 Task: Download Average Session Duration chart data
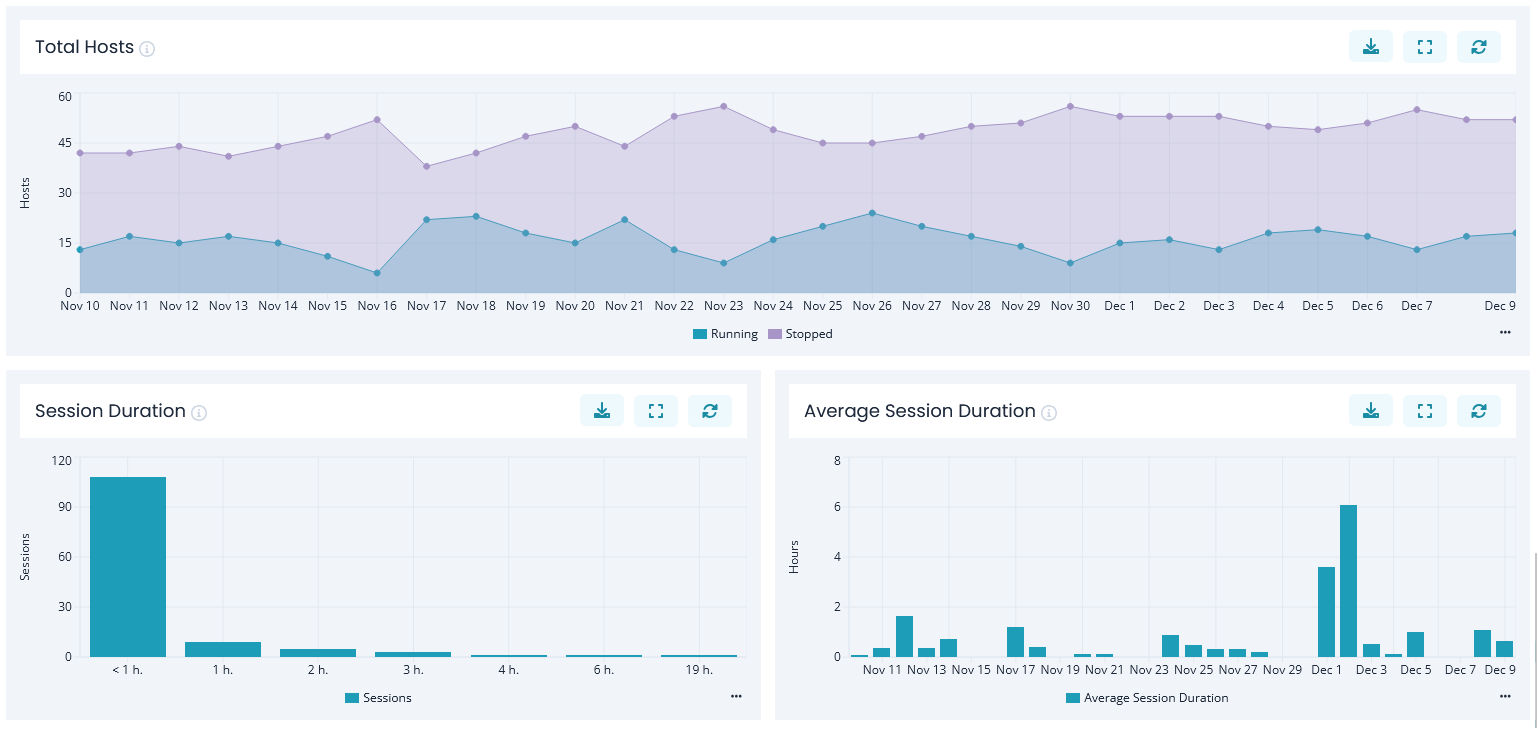[1371, 411]
